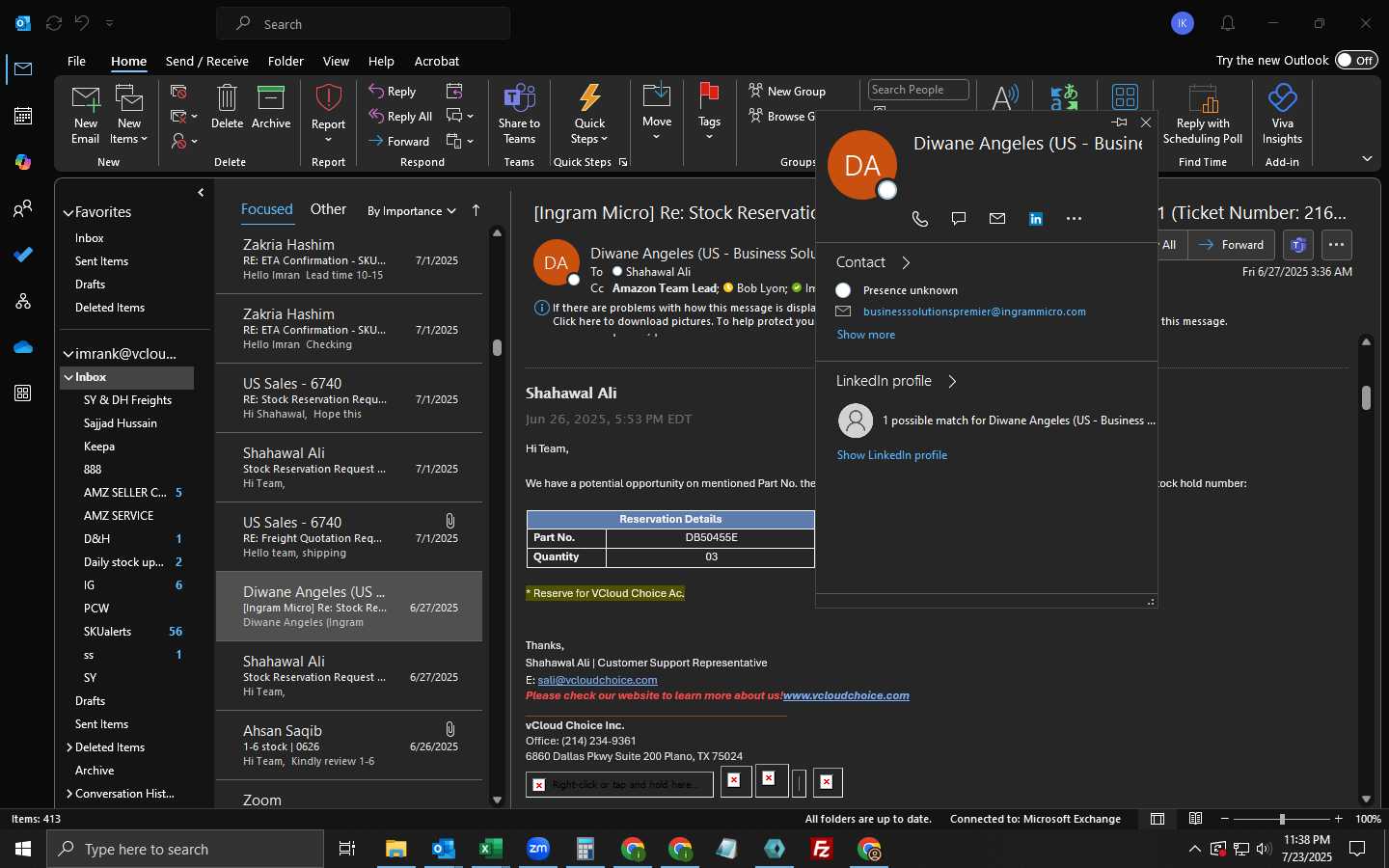1389x868 pixels.
Task: Click the Undo icon in title bar
Action: coord(82,23)
